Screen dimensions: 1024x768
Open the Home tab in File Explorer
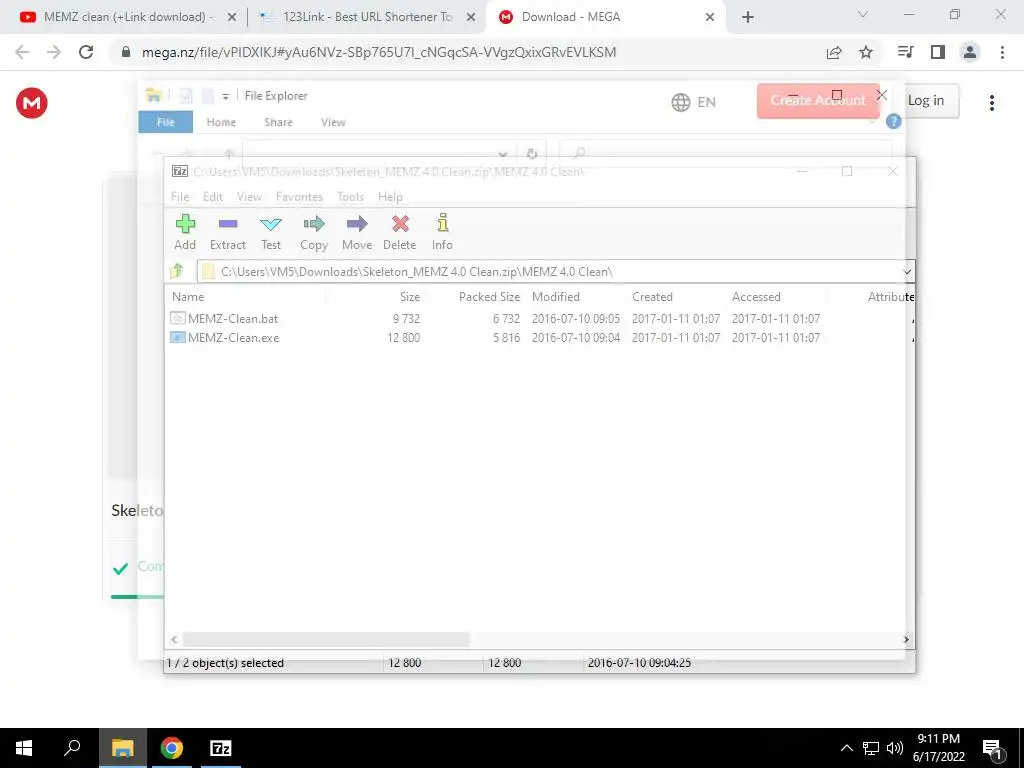221,122
